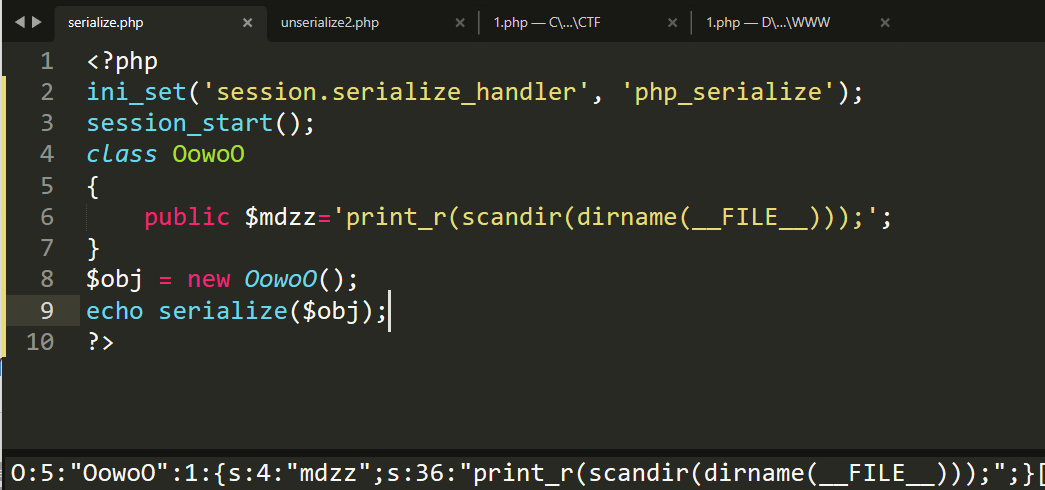
Task: Open the 1.php C\...\CTF tab
Action: click(x=547, y=23)
